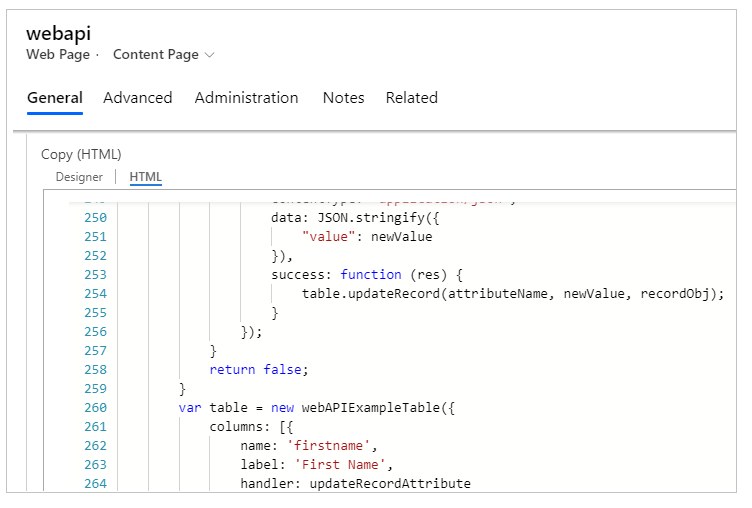Switch to the General tab
752x508 pixels.
pos(54,98)
